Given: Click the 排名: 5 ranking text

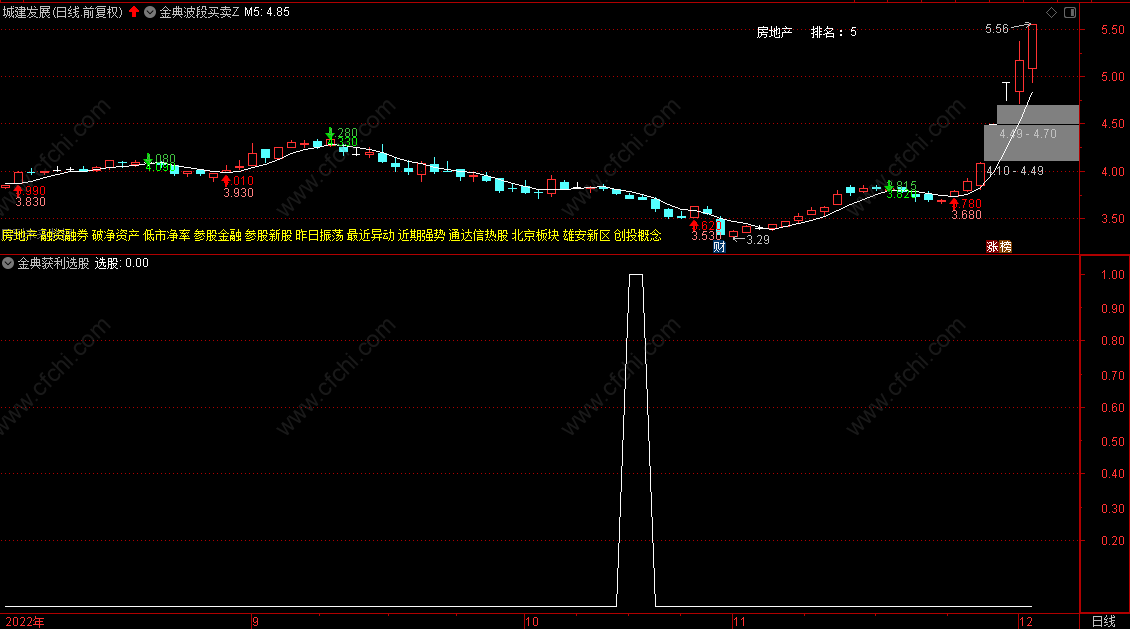Looking at the screenshot, I should tap(834, 32).
